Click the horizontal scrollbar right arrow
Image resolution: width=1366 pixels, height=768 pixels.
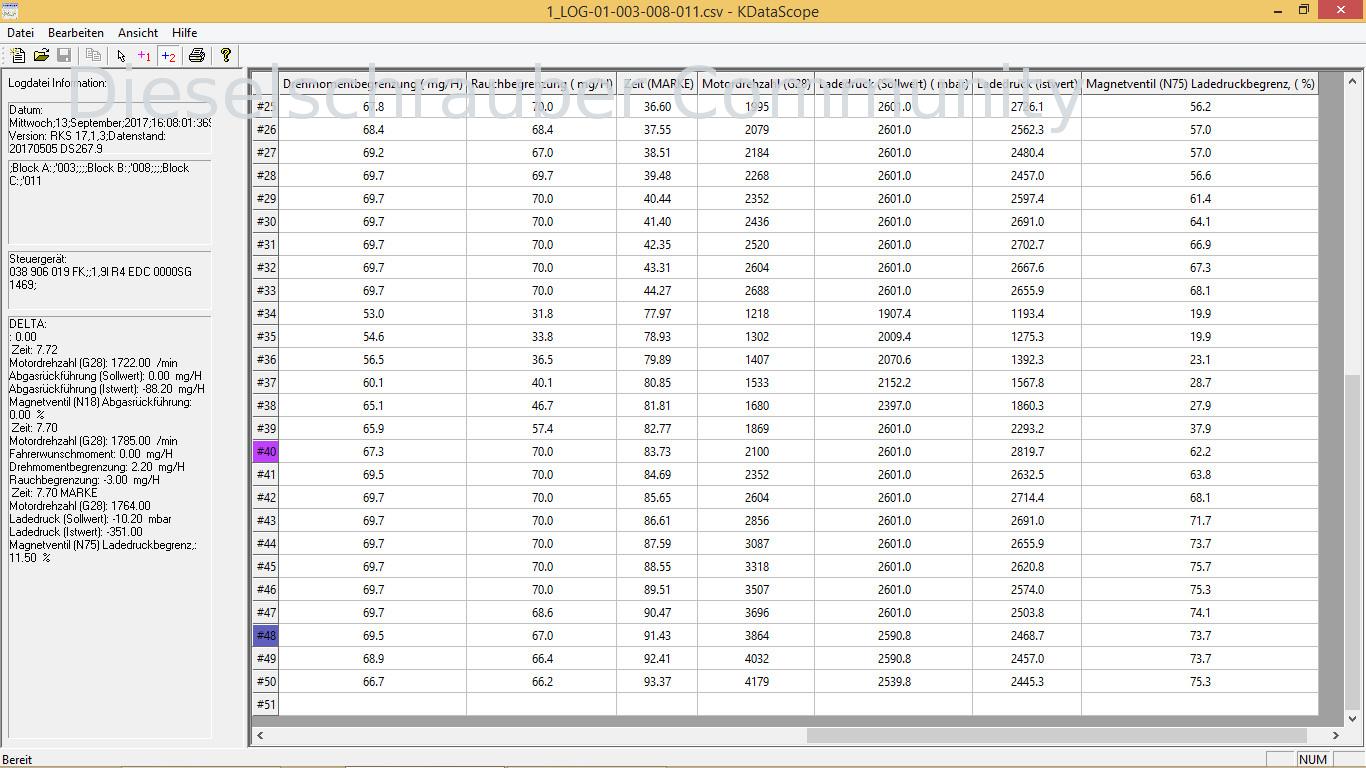pos(1336,736)
